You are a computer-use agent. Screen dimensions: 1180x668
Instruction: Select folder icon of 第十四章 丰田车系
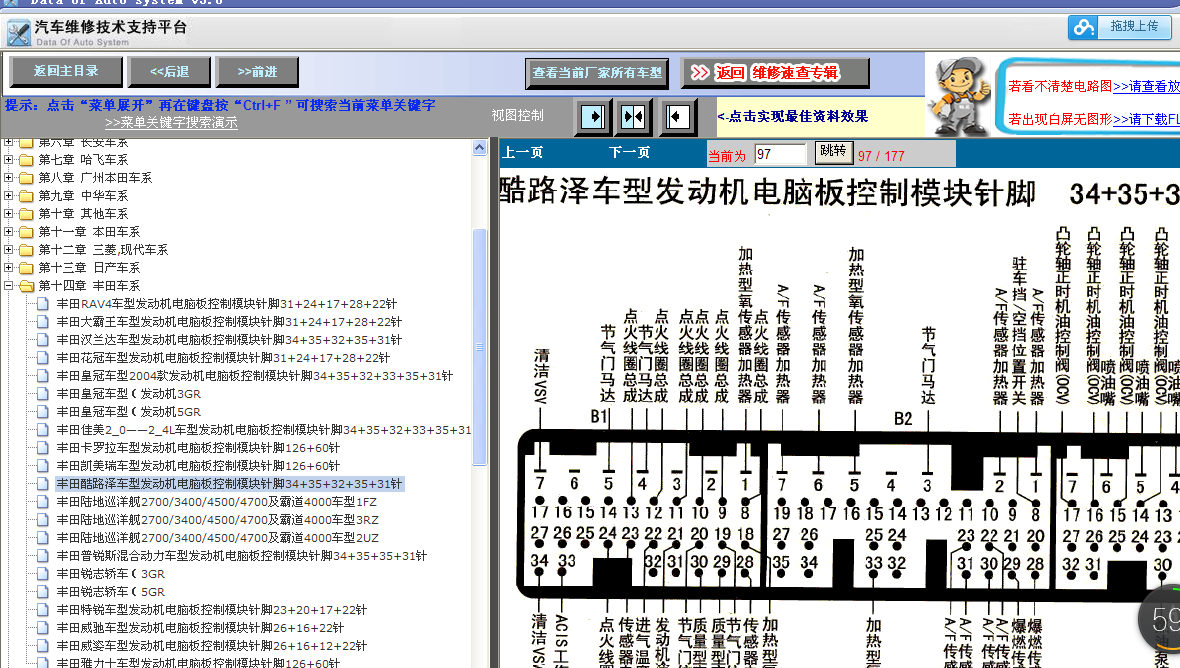(x=26, y=286)
